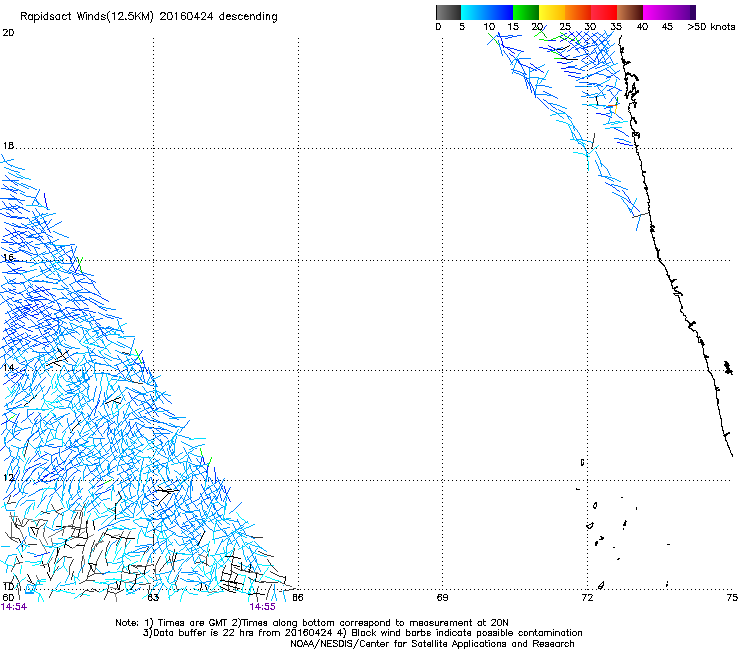Click the legend tick label '45'
This screenshot has height=650, width=740.
click(667, 27)
